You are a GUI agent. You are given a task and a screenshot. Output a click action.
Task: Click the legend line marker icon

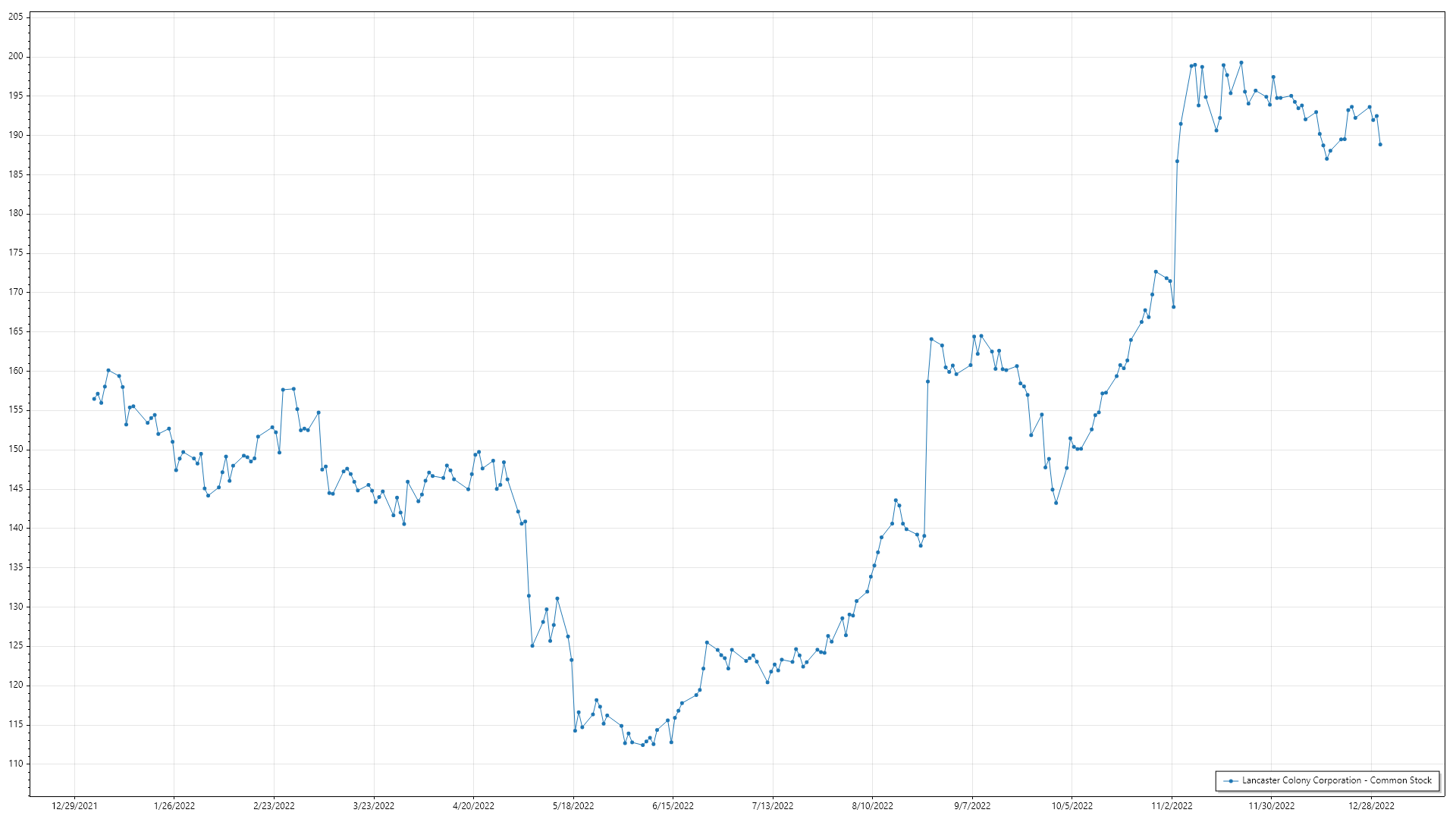pyautogui.click(x=1230, y=781)
